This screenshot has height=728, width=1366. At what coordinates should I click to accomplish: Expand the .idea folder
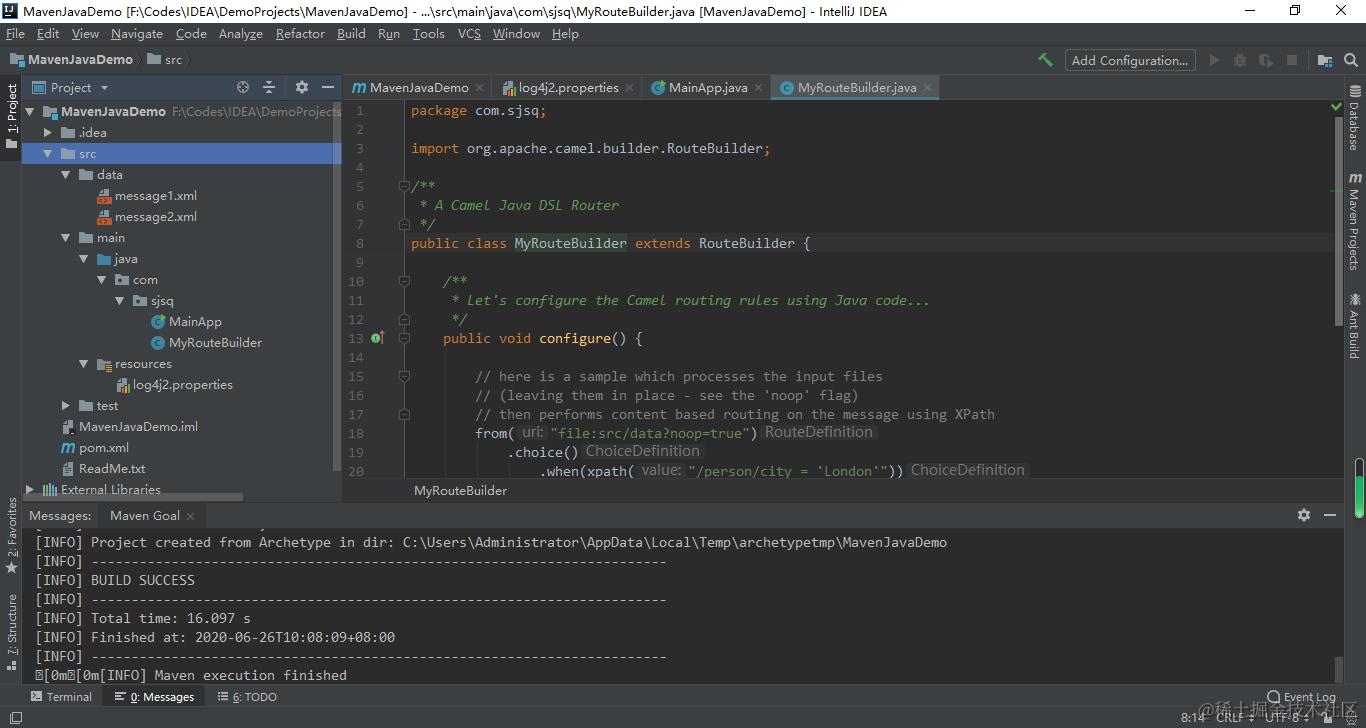click(48, 133)
